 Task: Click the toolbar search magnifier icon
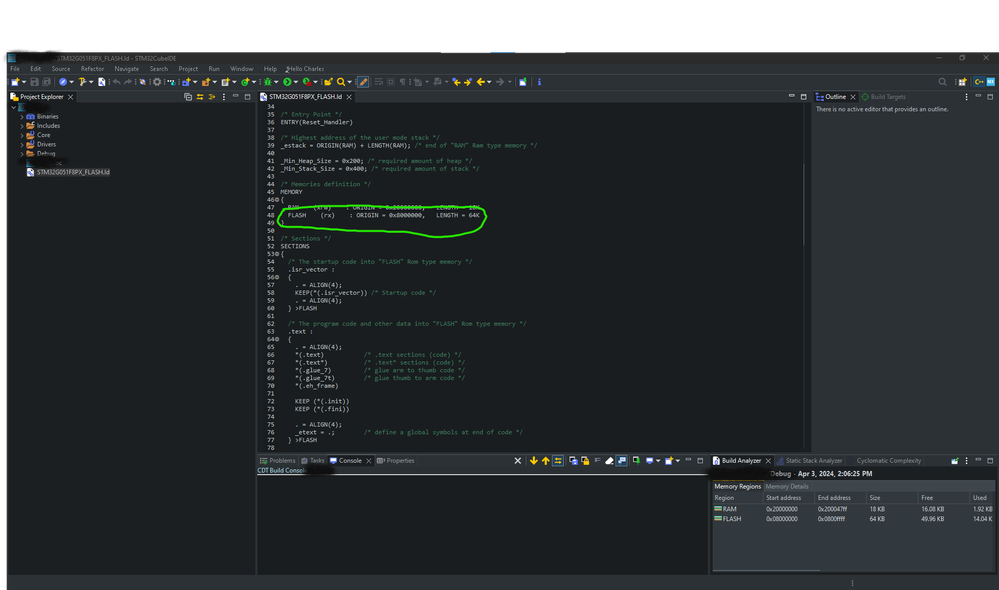pyautogui.click(x=341, y=81)
